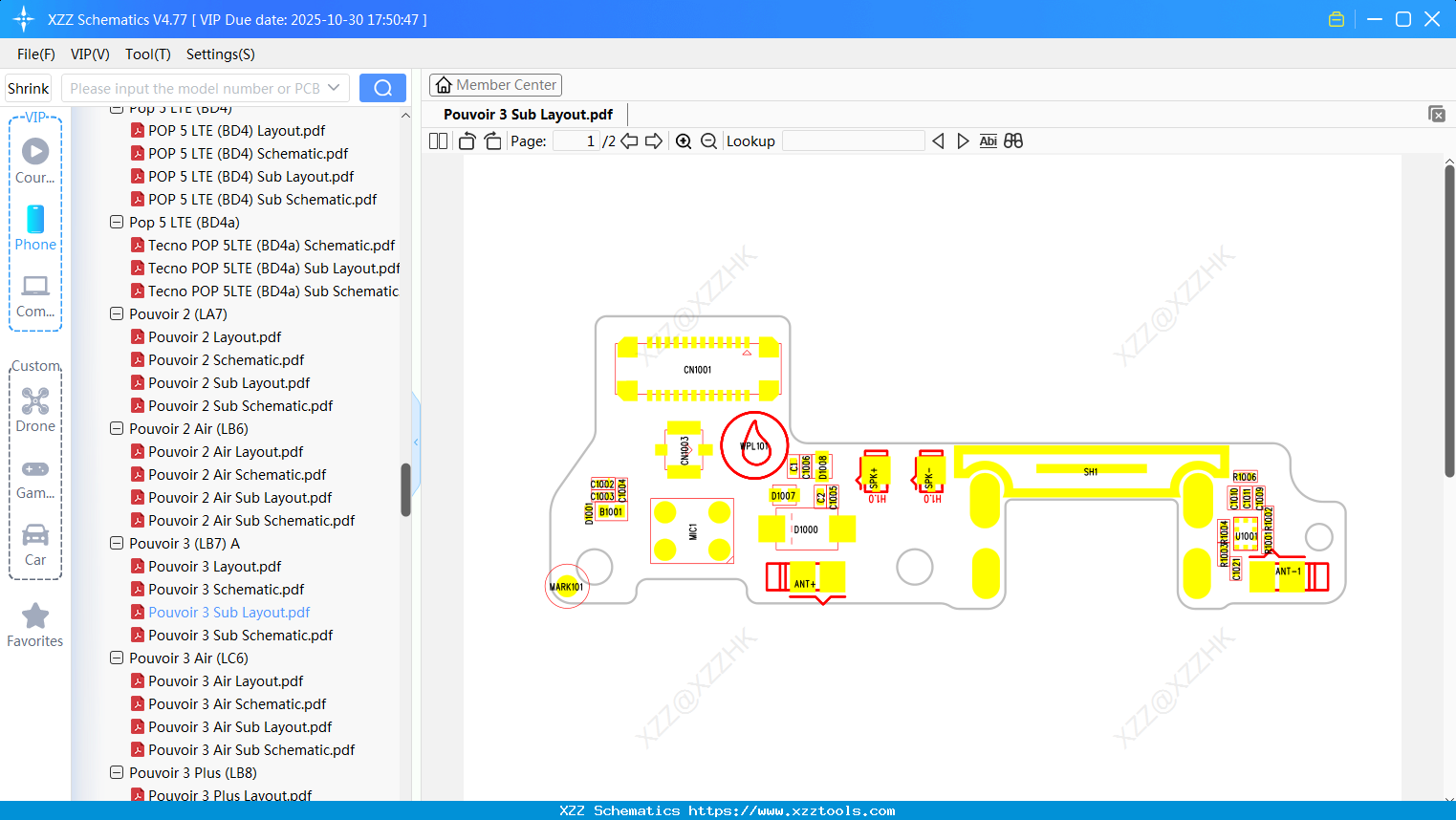Click the Shrink button
The image size is (1456, 820).
click(28, 87)
